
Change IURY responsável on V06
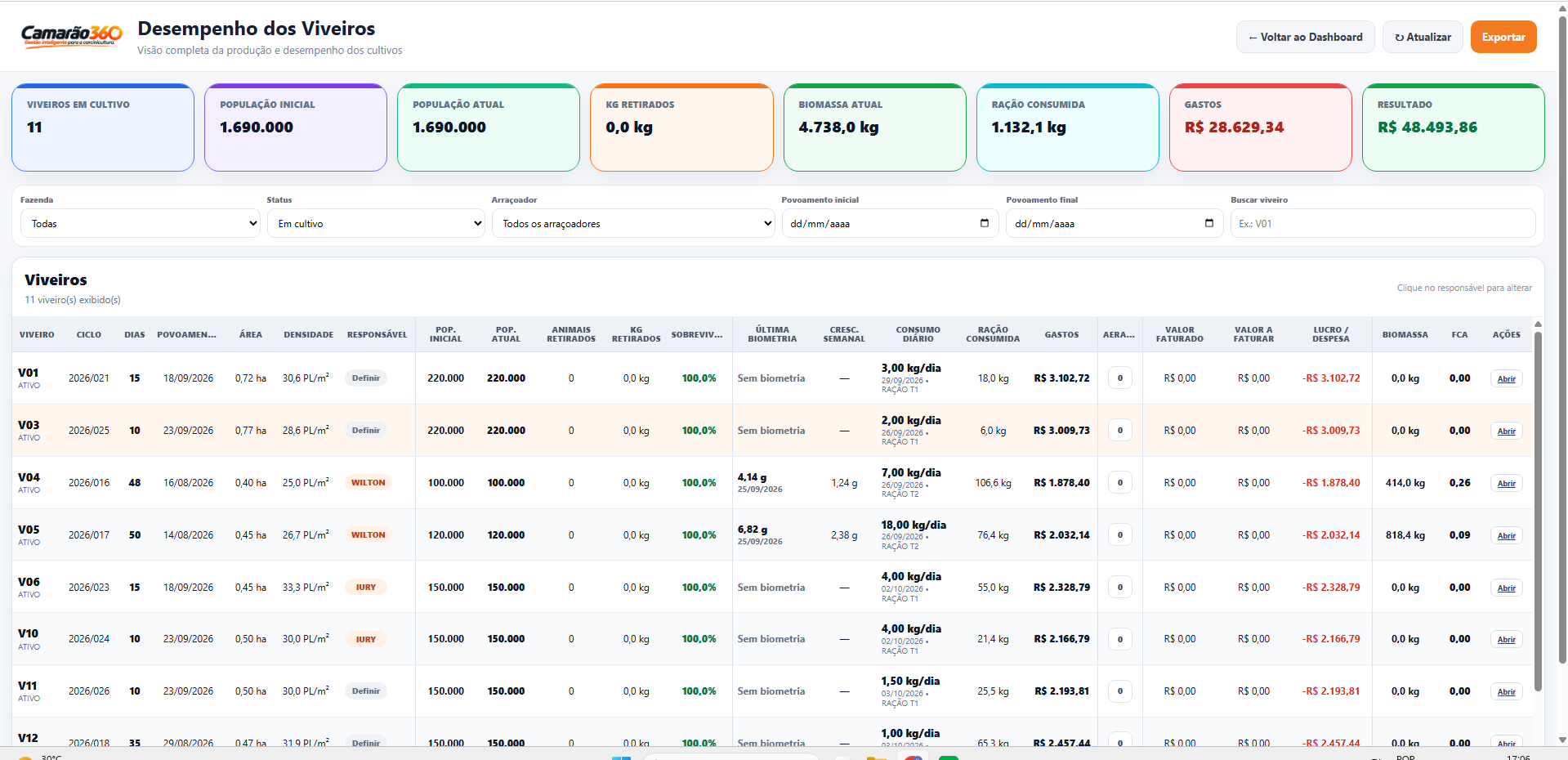click(365, 588)
